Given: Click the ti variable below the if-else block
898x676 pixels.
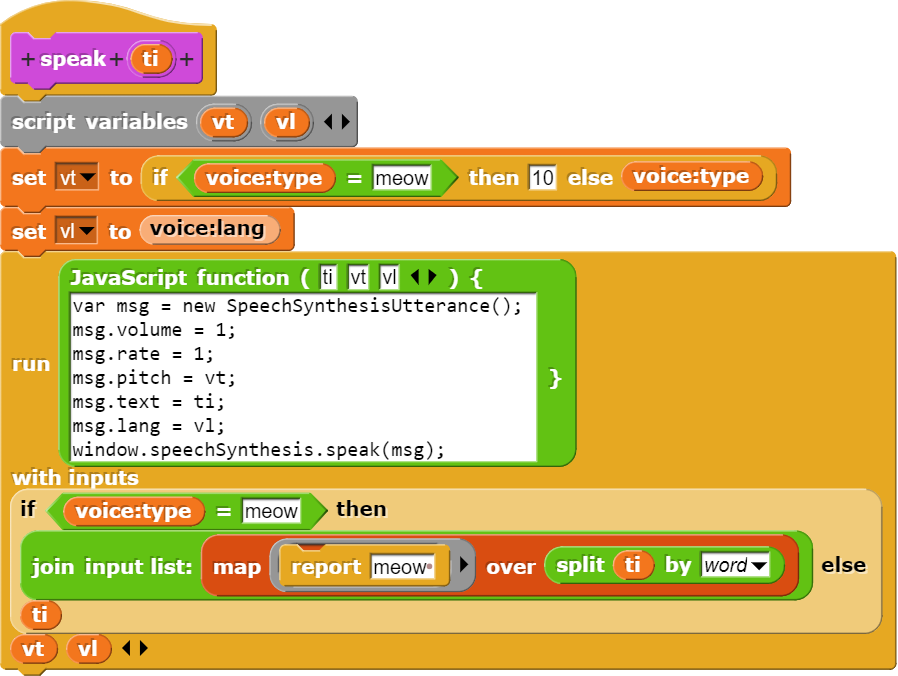Looking at the screenshot, I should [x=40, y=614].
